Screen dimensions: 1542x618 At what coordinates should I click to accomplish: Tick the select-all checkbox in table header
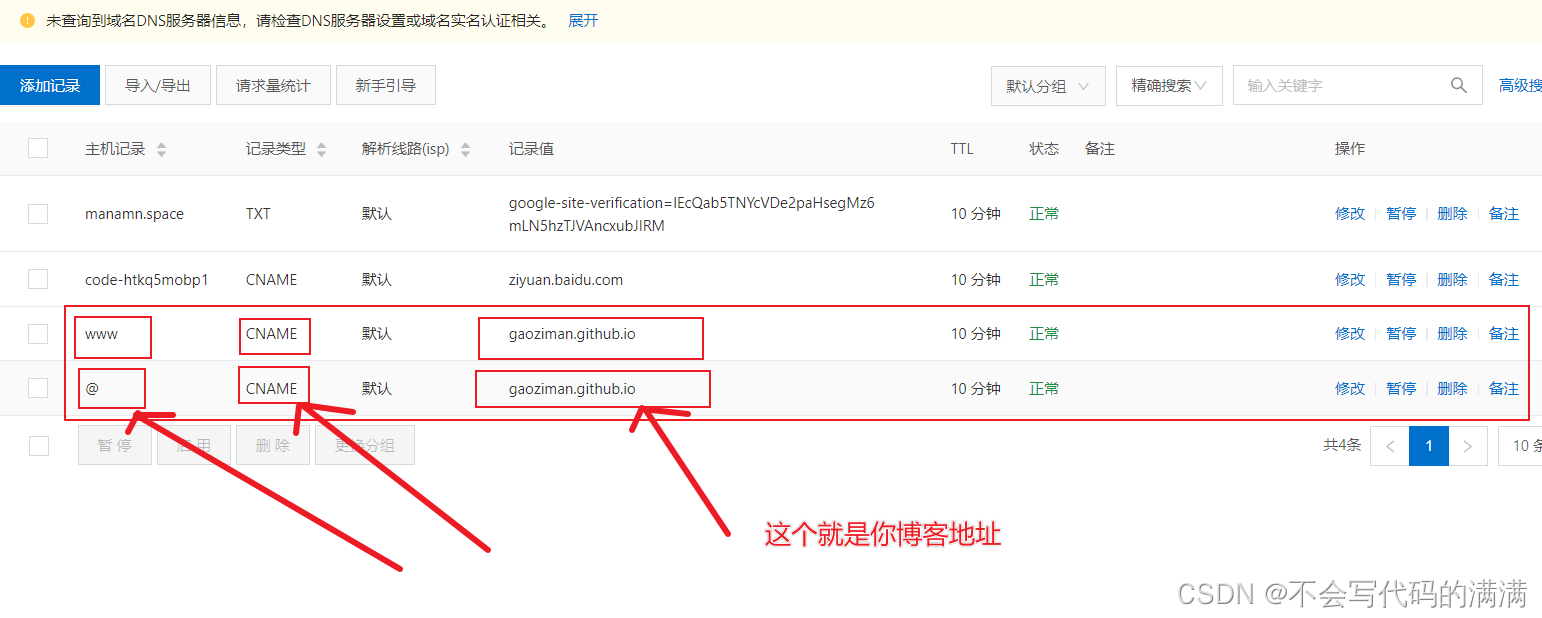[38, 148]
